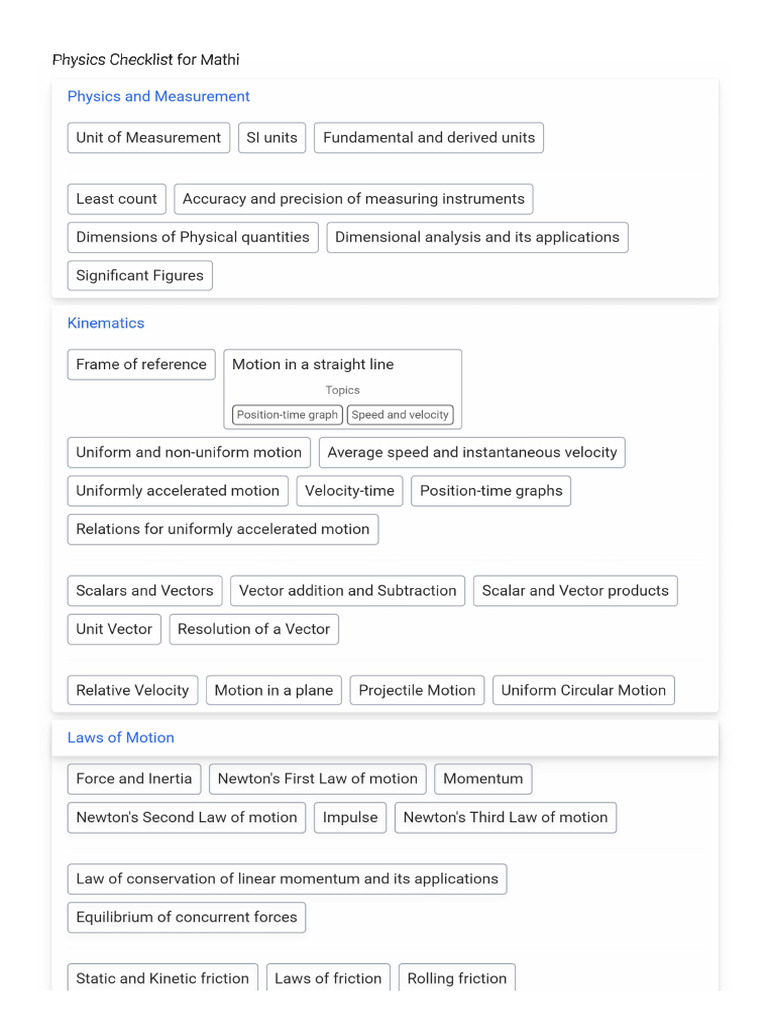768x1024 pixels.
Task: Choose the Frame of reference chip
Action: [x=141, y=365]
